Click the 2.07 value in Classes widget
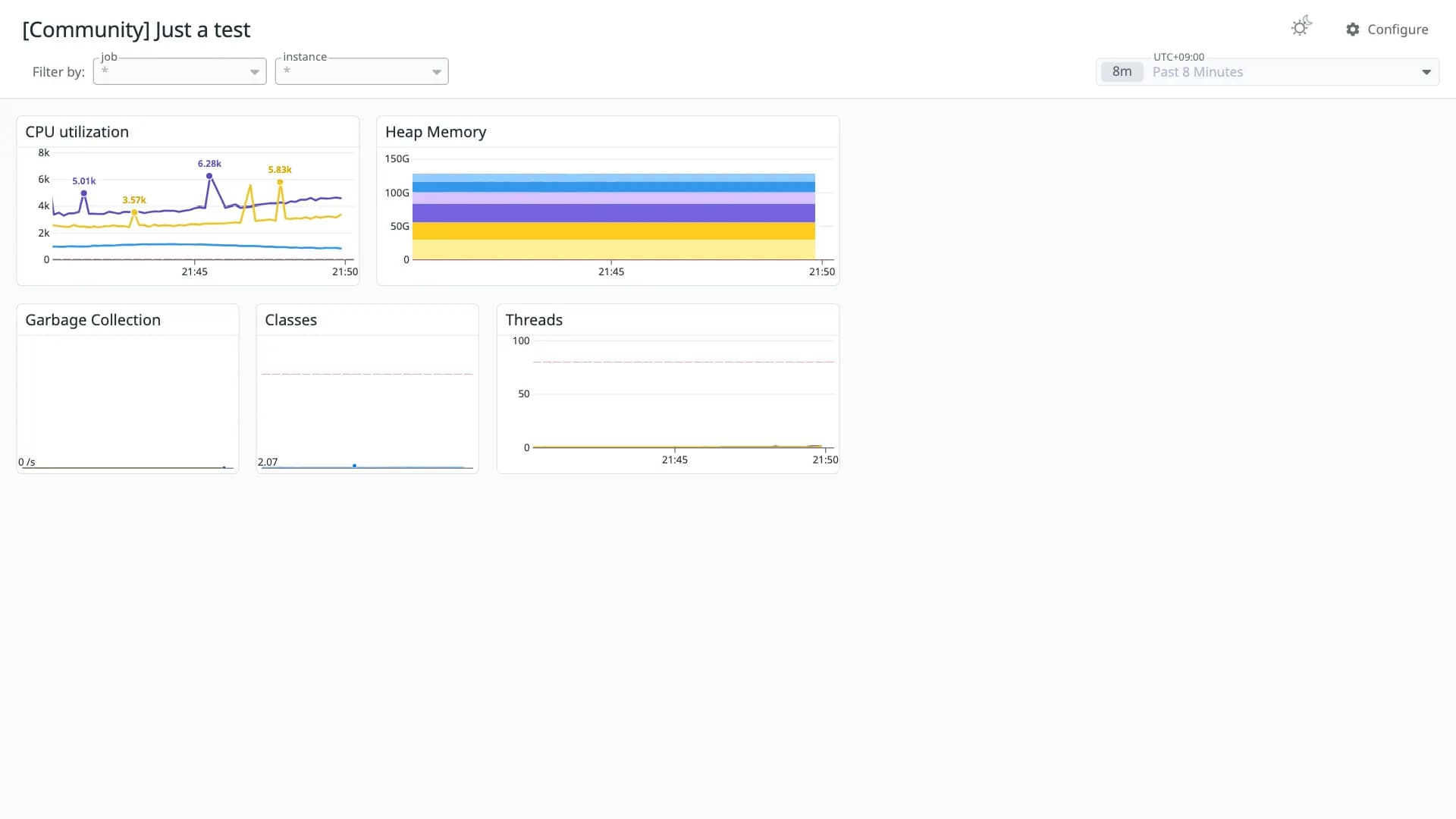Image resolution: width=1456 pixels, height=819 pixels. click(268, 462)
